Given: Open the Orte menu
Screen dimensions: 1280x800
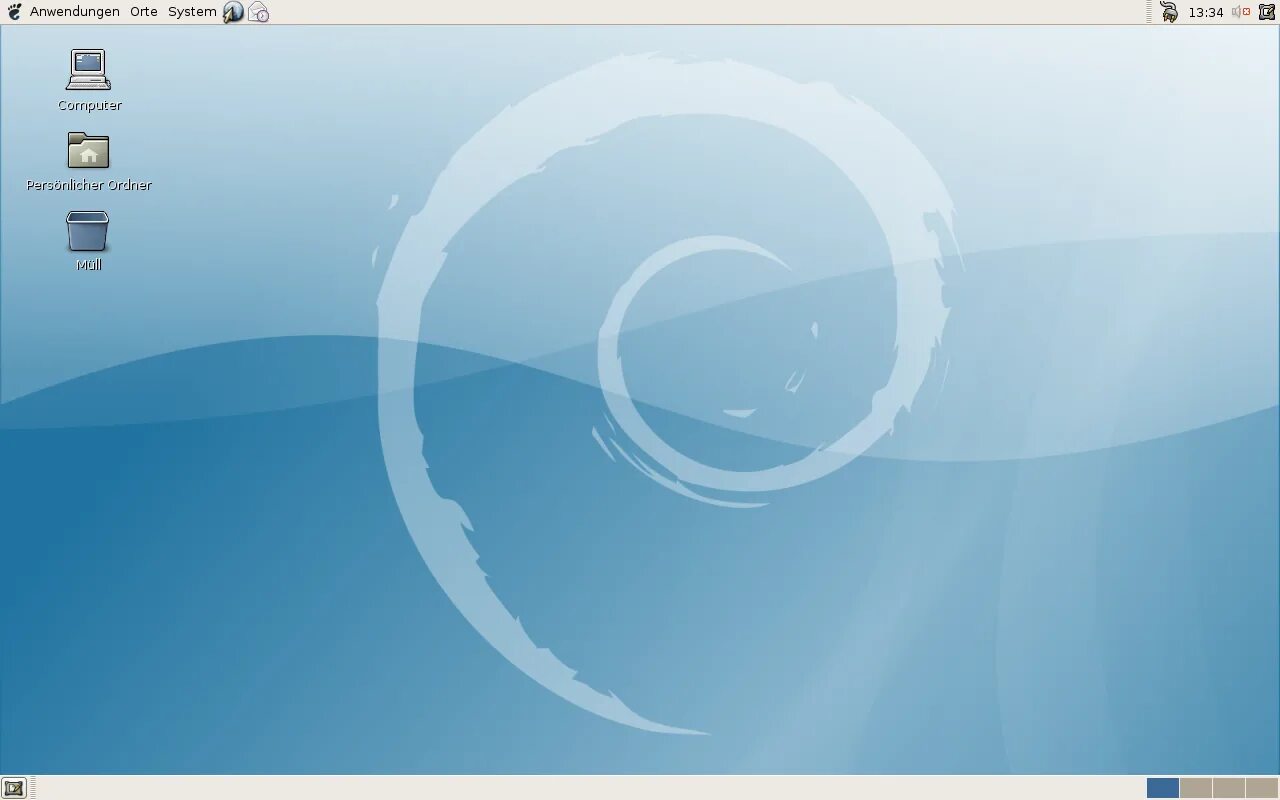Looking at the screenshot, I should coord(144,12).
